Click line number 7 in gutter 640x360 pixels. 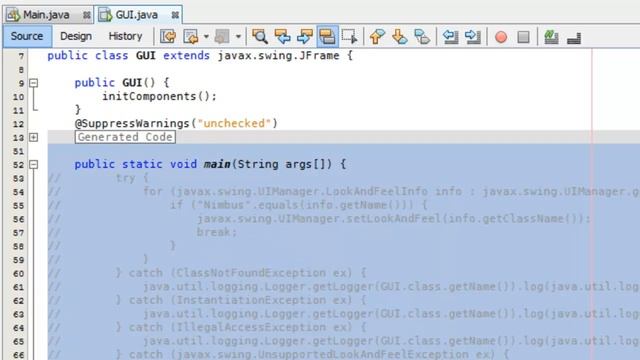(x=21, y=56)
